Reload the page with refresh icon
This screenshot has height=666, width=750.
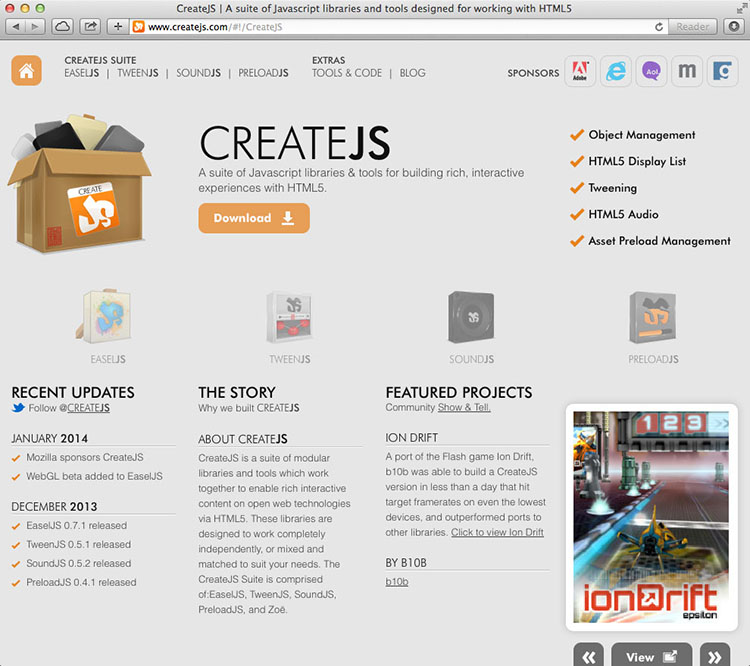(x=659, y=27)
